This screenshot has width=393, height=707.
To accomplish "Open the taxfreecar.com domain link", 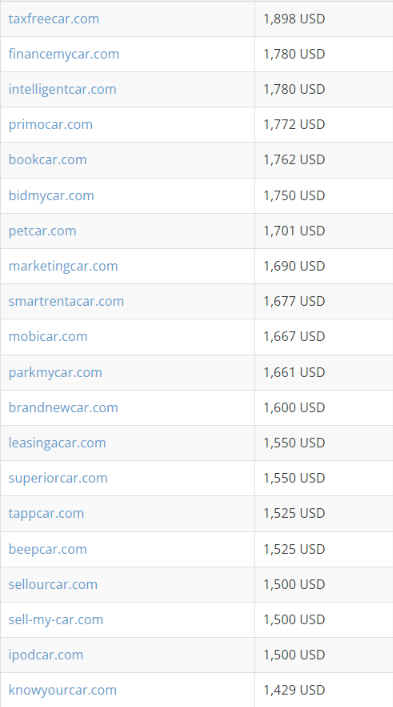I will click(54, 19).
